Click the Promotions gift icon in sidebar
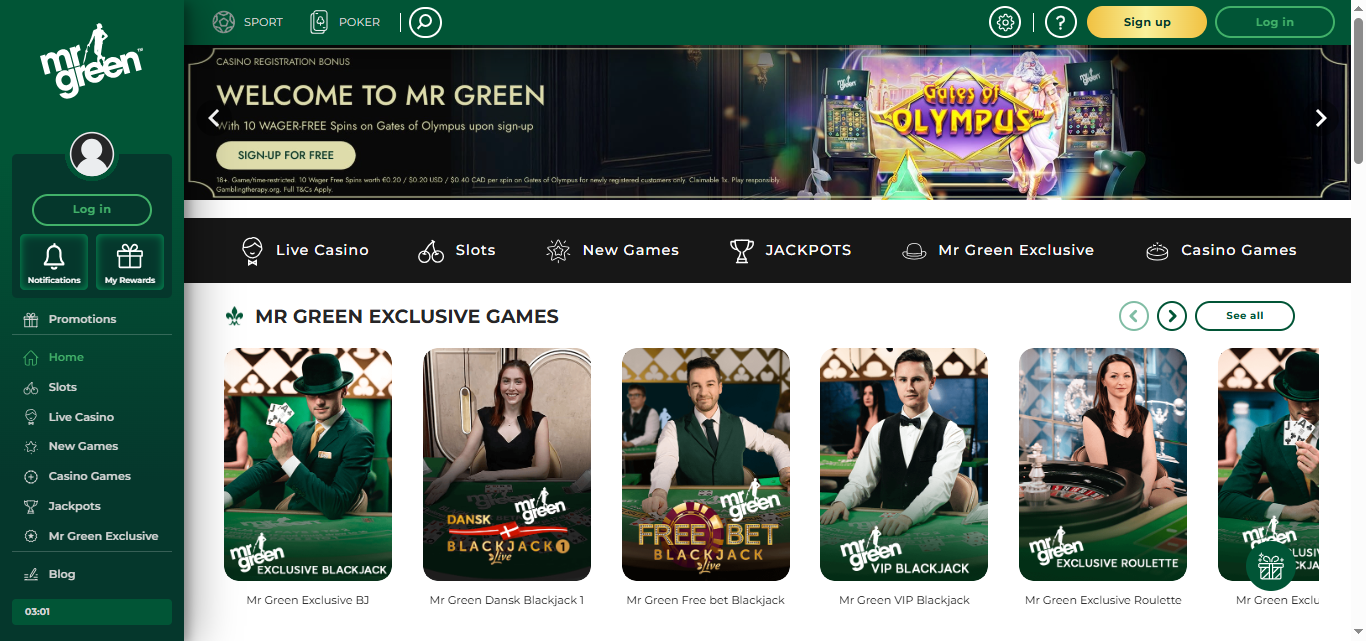Screen dimensions: 1366x641 (x=30, y=319)
